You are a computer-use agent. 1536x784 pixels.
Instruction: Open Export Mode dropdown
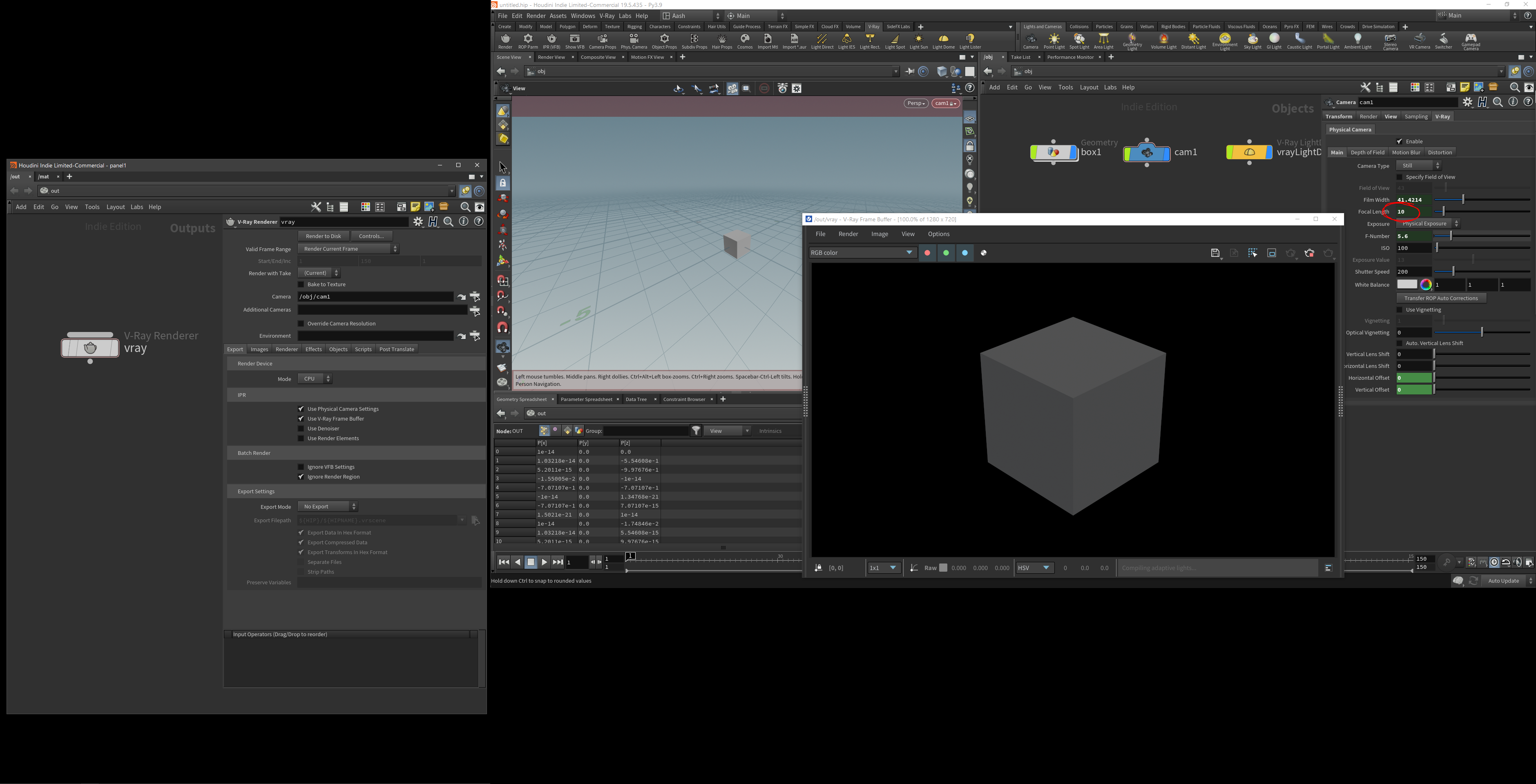point(328,507)
